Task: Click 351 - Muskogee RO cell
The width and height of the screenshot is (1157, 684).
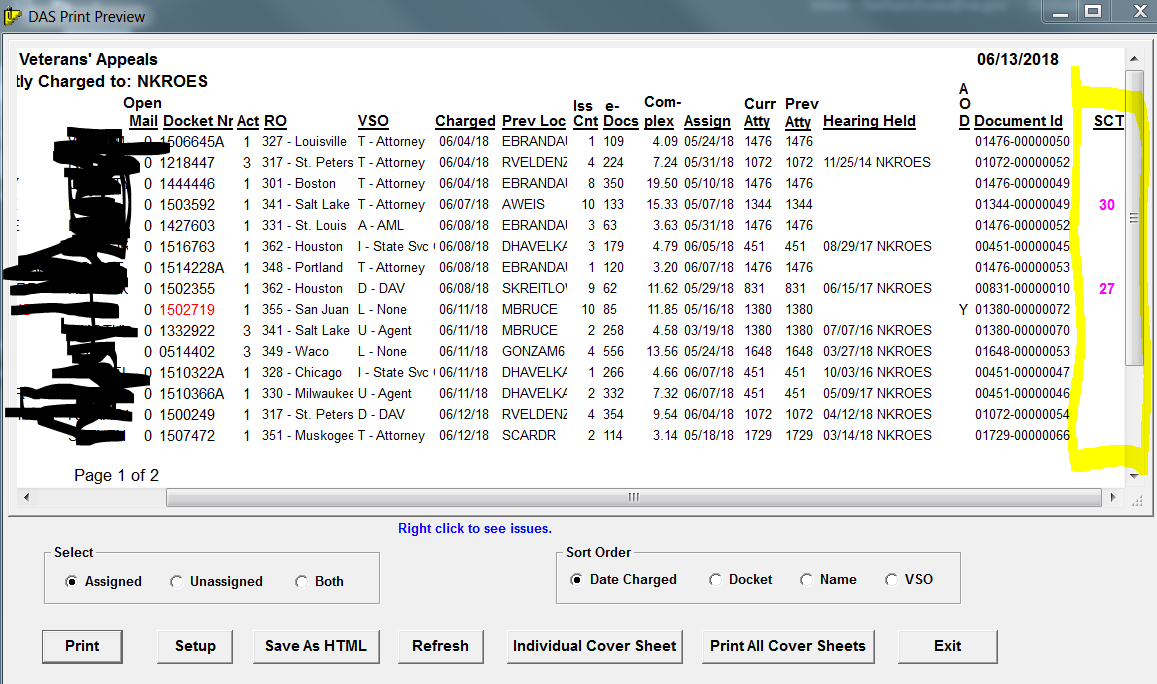Action: pyautogui.click(x=308, y=436)
